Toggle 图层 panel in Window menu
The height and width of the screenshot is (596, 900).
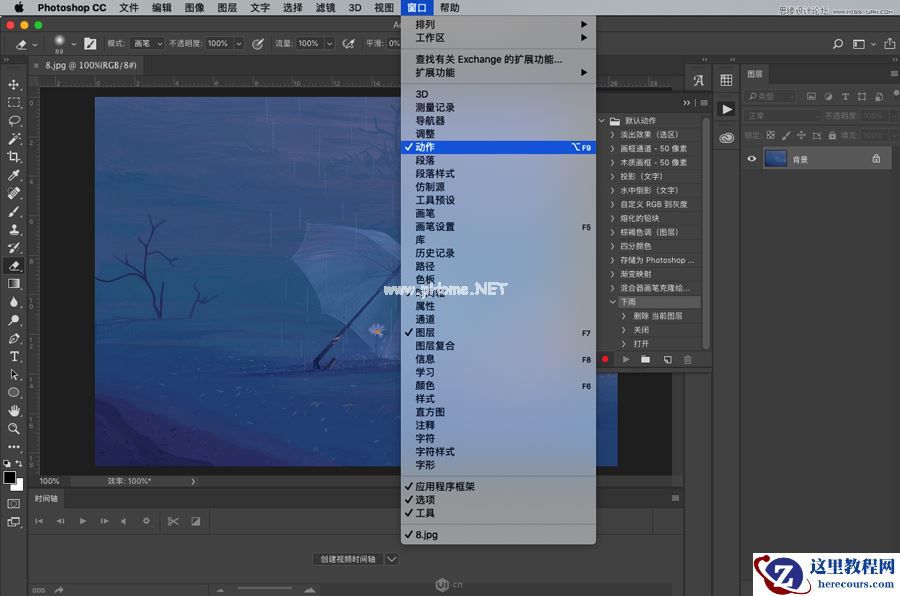pyautogui.click(x=498, y=332)
